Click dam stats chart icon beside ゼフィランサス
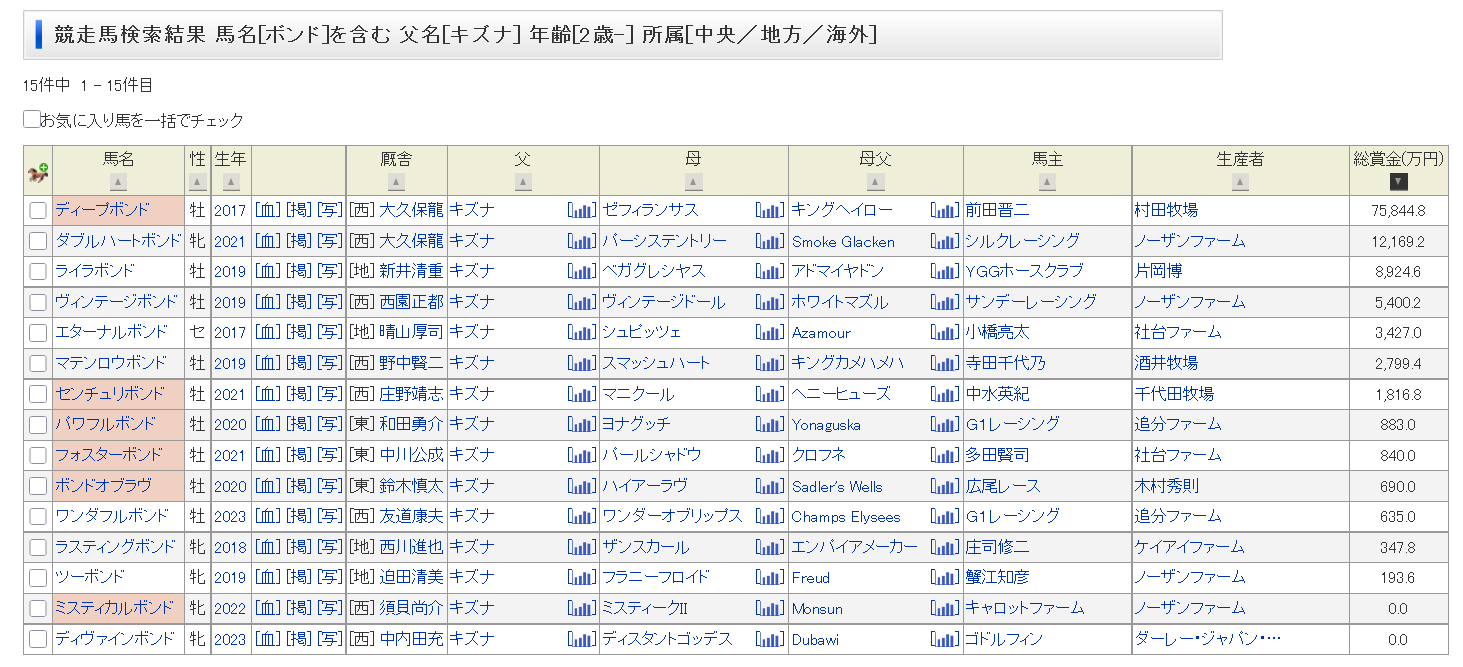The image size is (1463, 667). tap(769, 210)
